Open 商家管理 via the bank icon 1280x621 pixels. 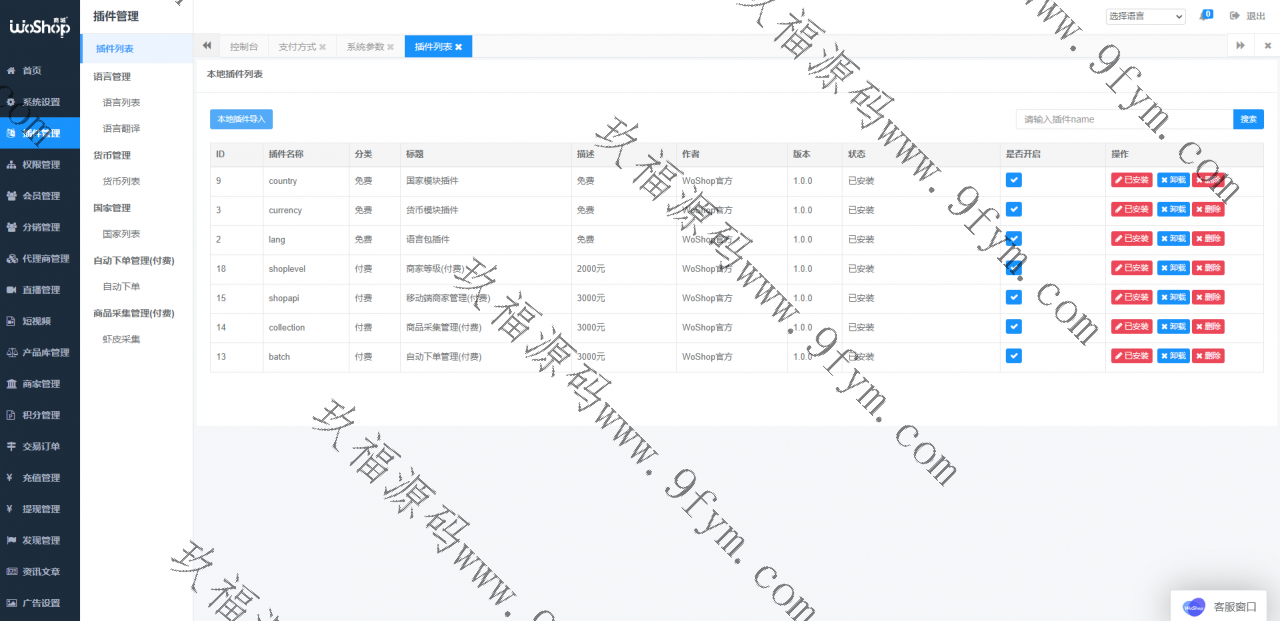[11, 384]
